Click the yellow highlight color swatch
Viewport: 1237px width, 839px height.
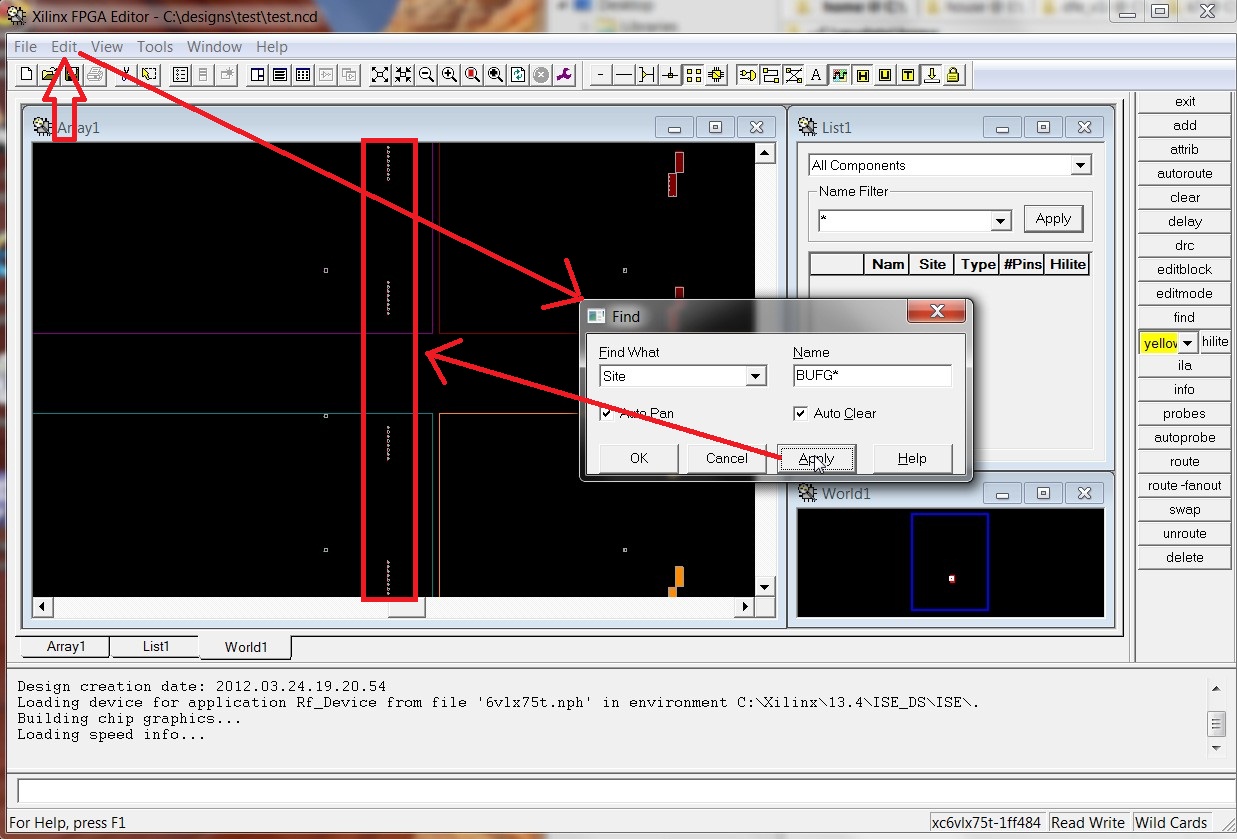(1160, 341)
